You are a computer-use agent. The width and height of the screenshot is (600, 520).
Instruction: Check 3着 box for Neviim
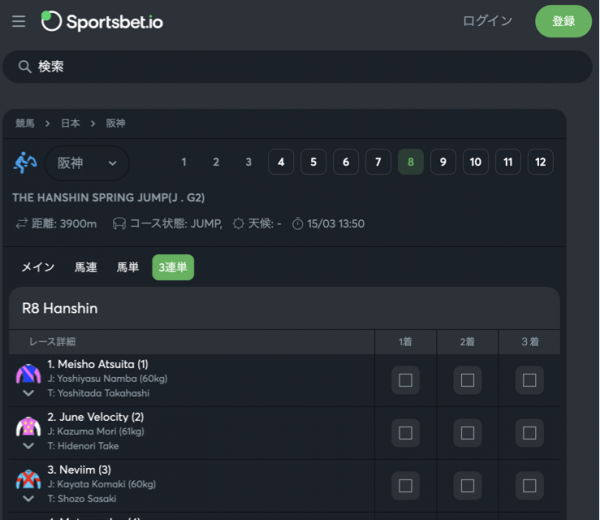(x=530, y=486)
